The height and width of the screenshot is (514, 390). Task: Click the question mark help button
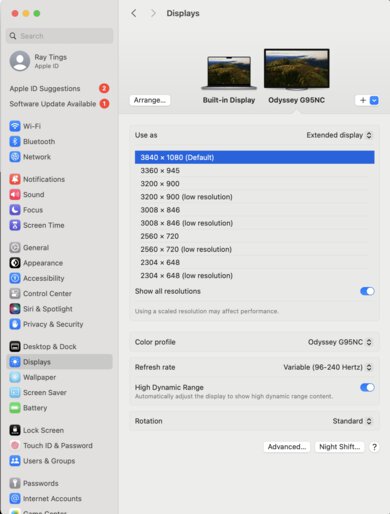point(374,447)
